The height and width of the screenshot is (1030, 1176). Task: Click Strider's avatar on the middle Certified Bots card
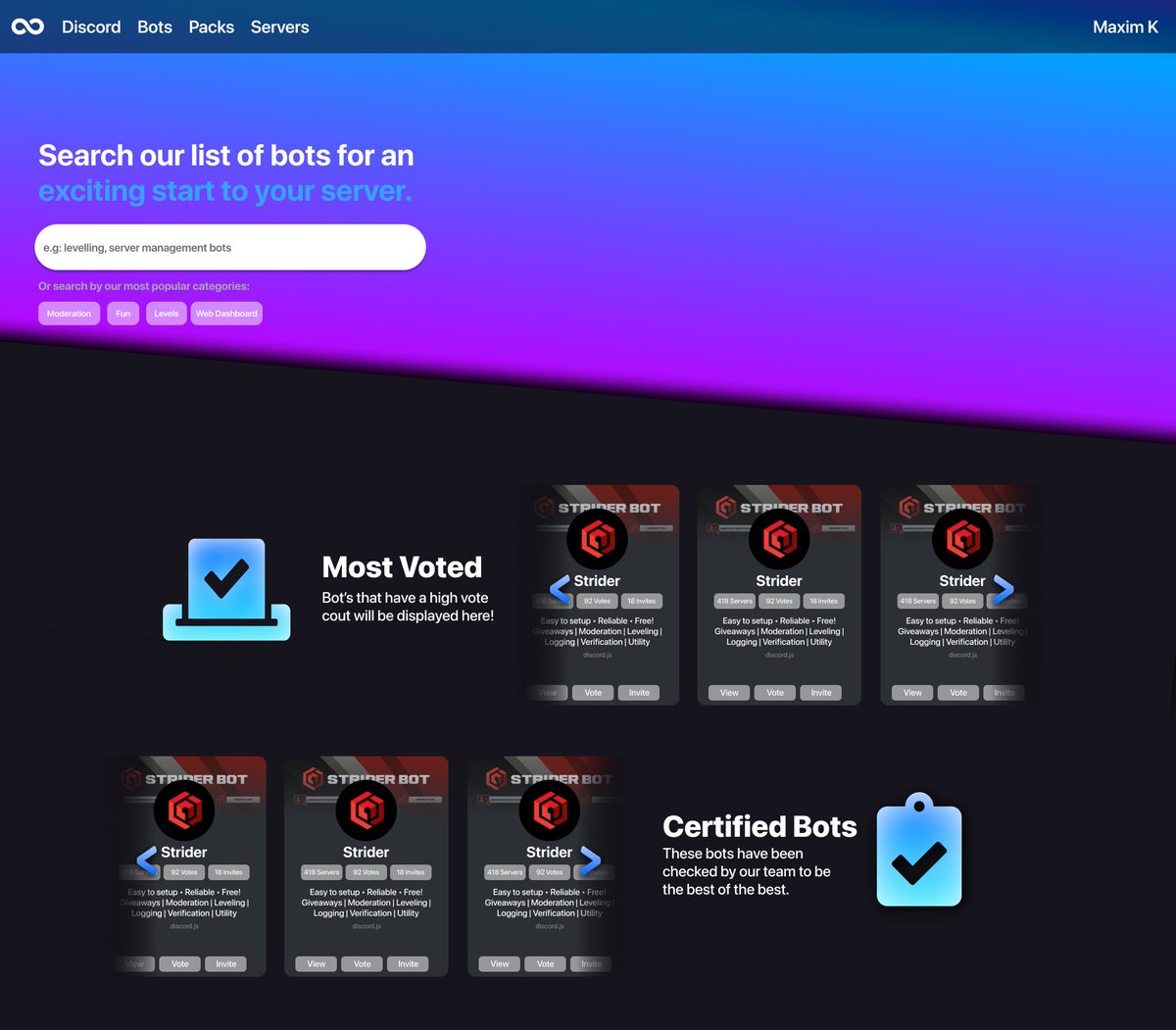(x=366, y=810)
